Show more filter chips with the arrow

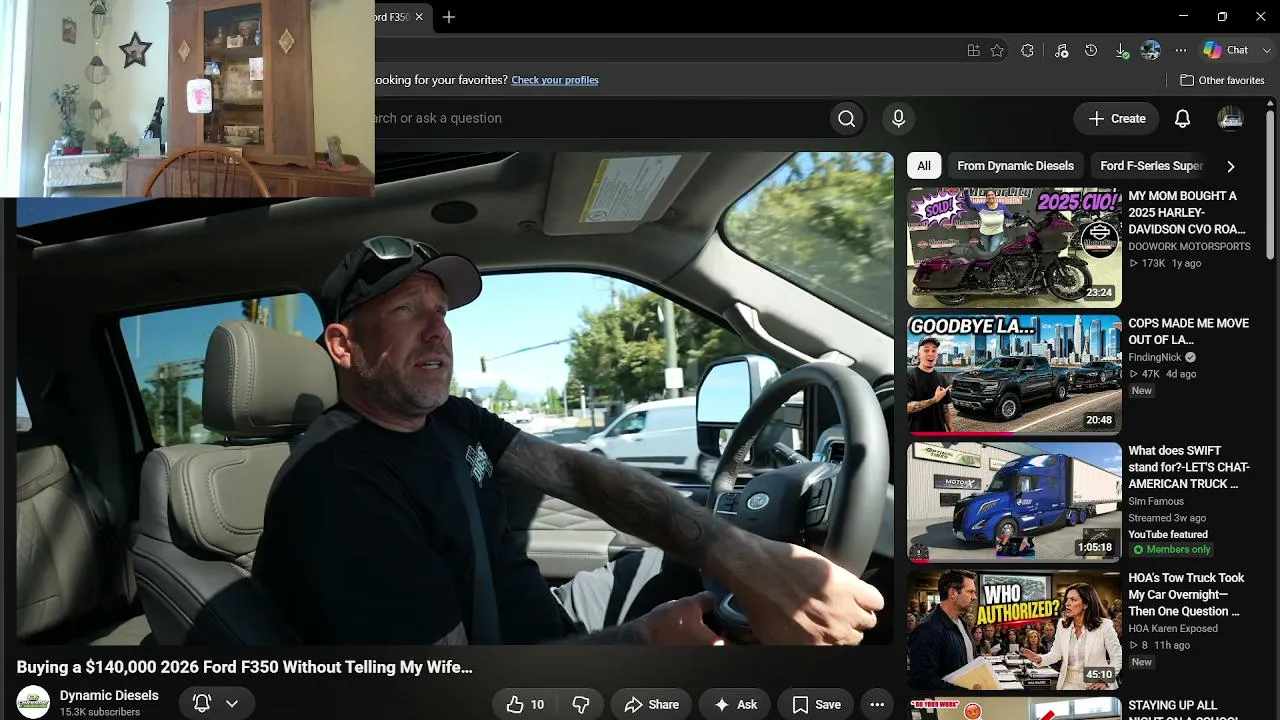coord(1231,166)
